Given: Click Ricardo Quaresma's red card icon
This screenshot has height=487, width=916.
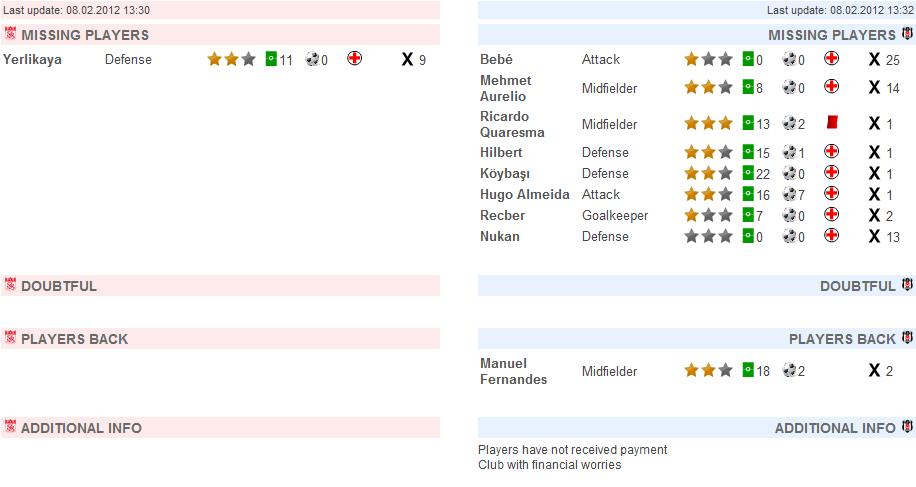Looking at the screenshot, I should pyautogui.click(x=832, y=122).
